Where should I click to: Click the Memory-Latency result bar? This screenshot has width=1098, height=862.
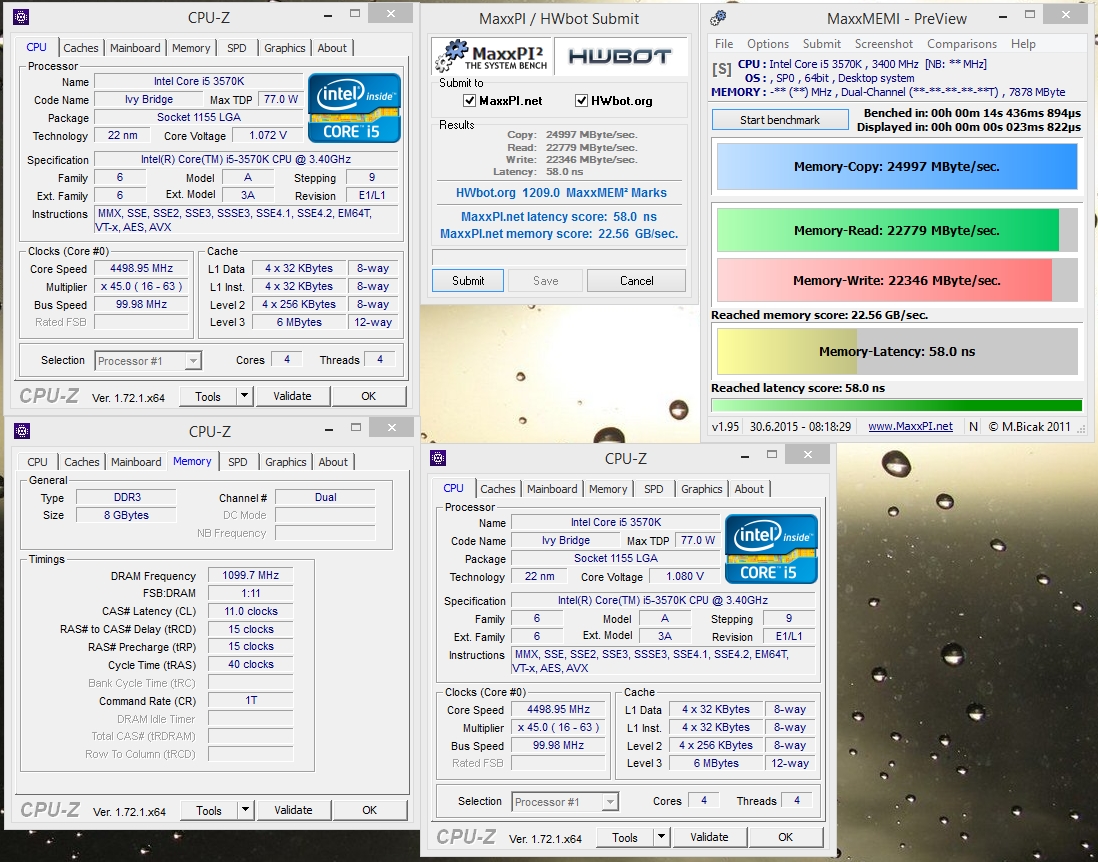(896, 352)
